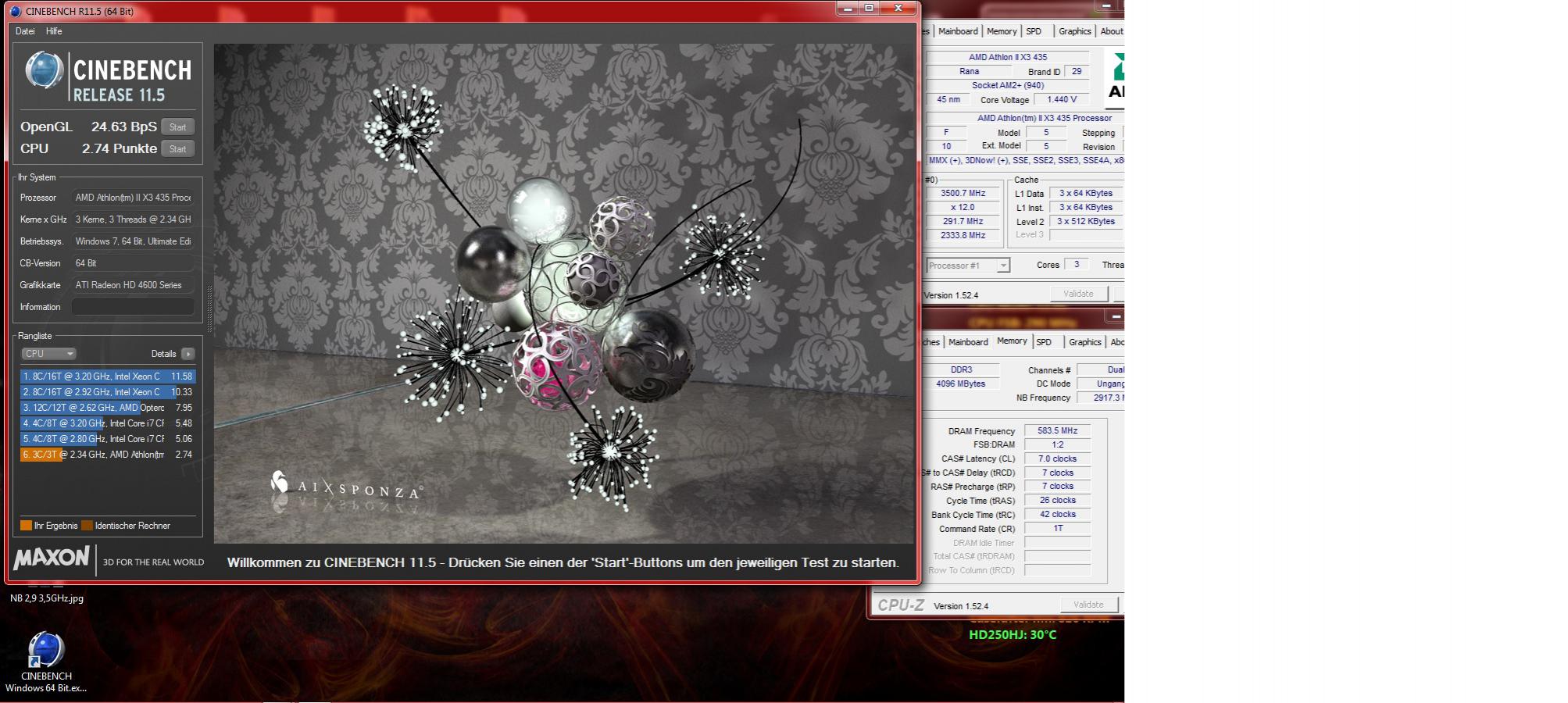The height and width of the screenshot is (703, 1568).
Task: Click the Socket AM2+ (940) package field
Action: coord(1008,85)
